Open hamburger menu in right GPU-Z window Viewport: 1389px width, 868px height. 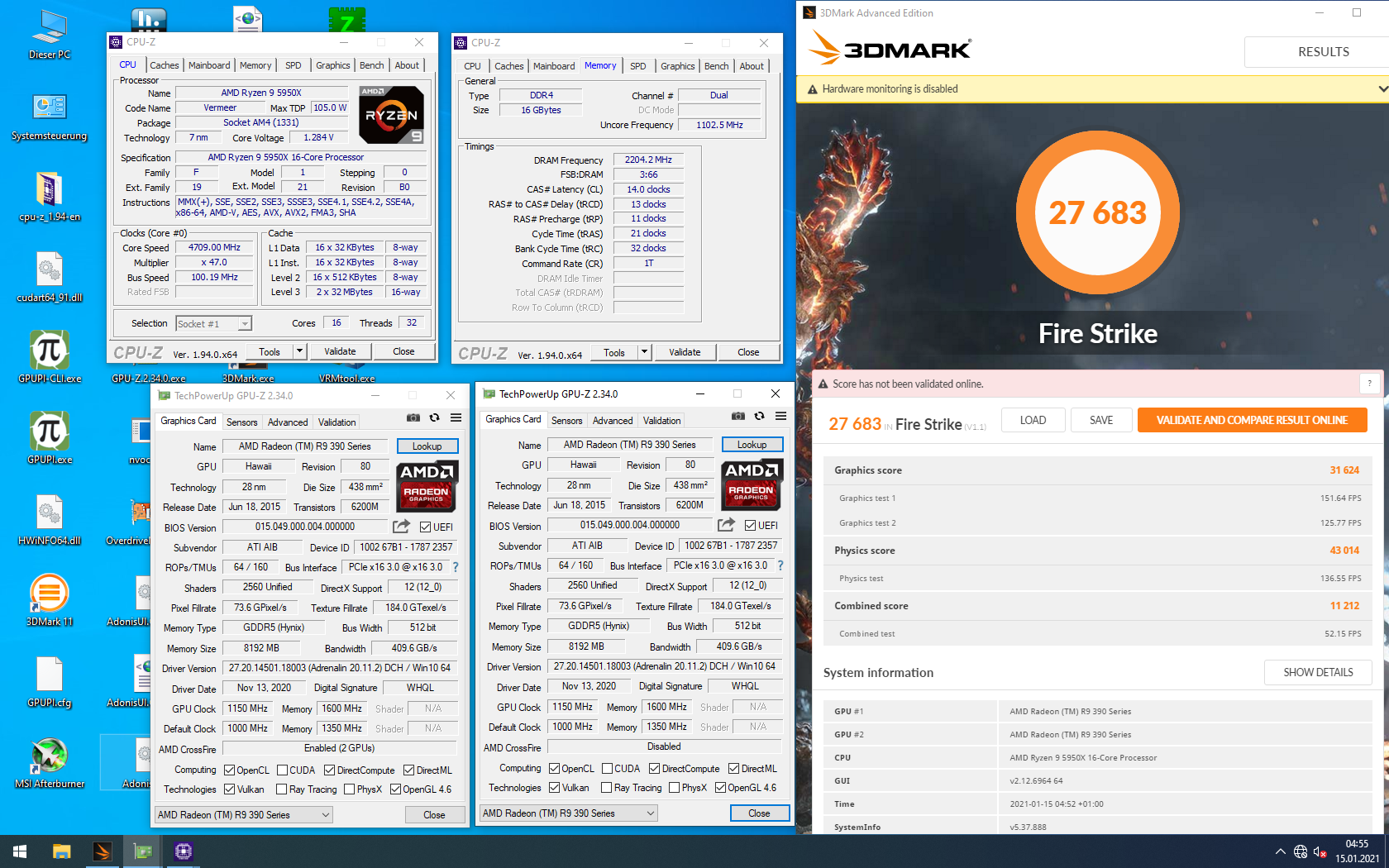click(780, 416)
